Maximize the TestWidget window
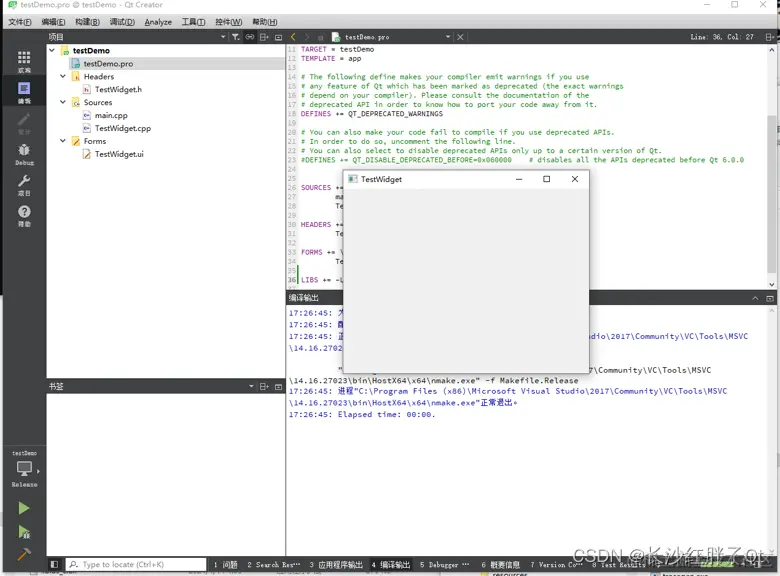This screenshot has width=780, height=576. (x=546, y=179)
